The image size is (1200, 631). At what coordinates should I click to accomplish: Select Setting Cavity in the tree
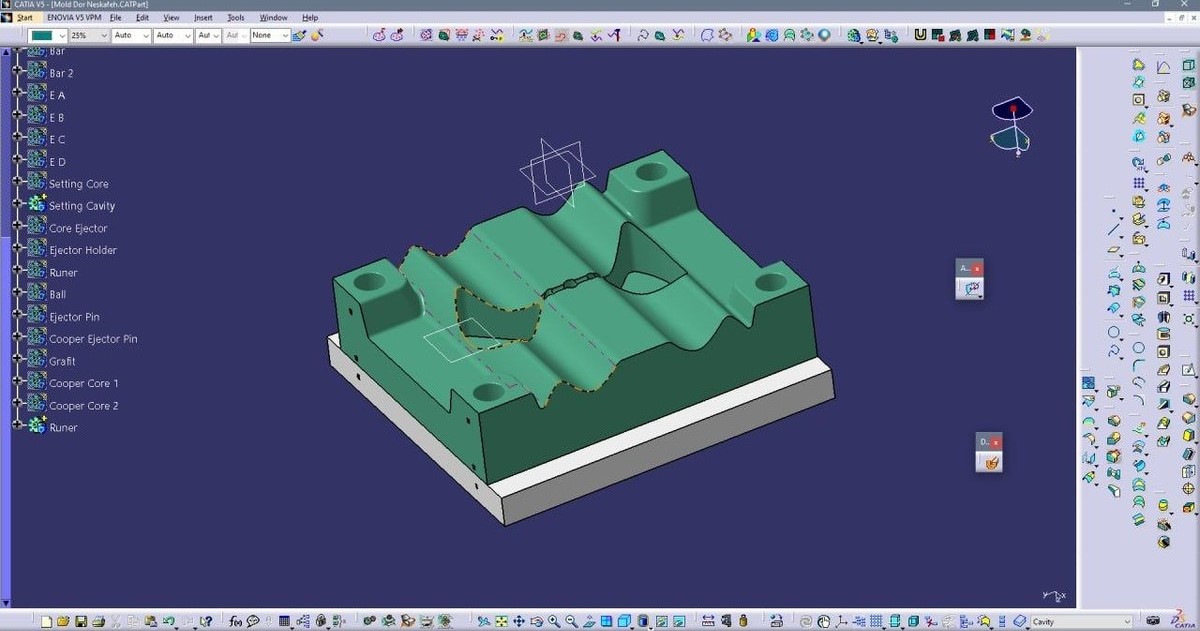pos(82,206)
